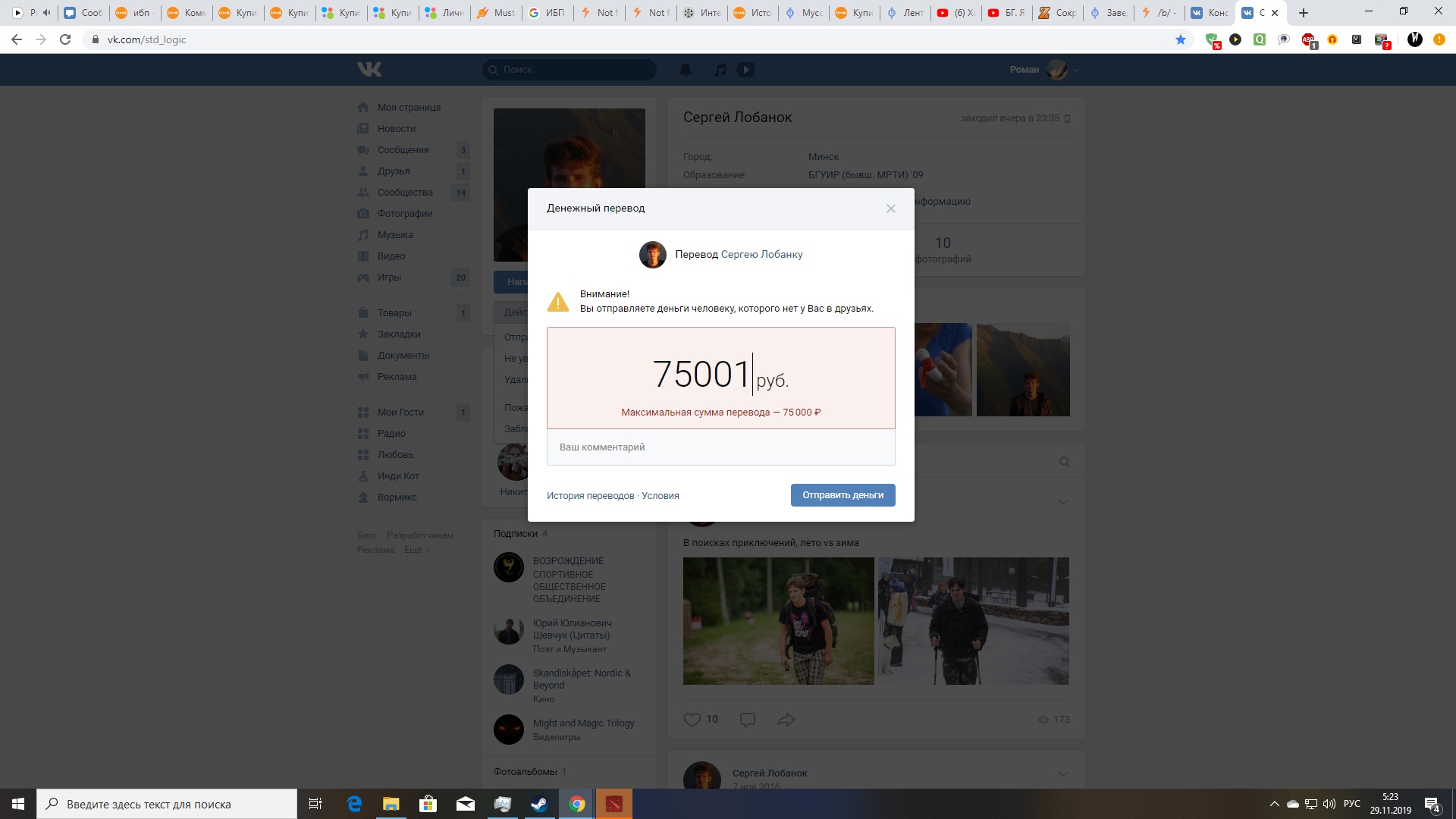Show hidden system tray icons

coord(1275,804)
